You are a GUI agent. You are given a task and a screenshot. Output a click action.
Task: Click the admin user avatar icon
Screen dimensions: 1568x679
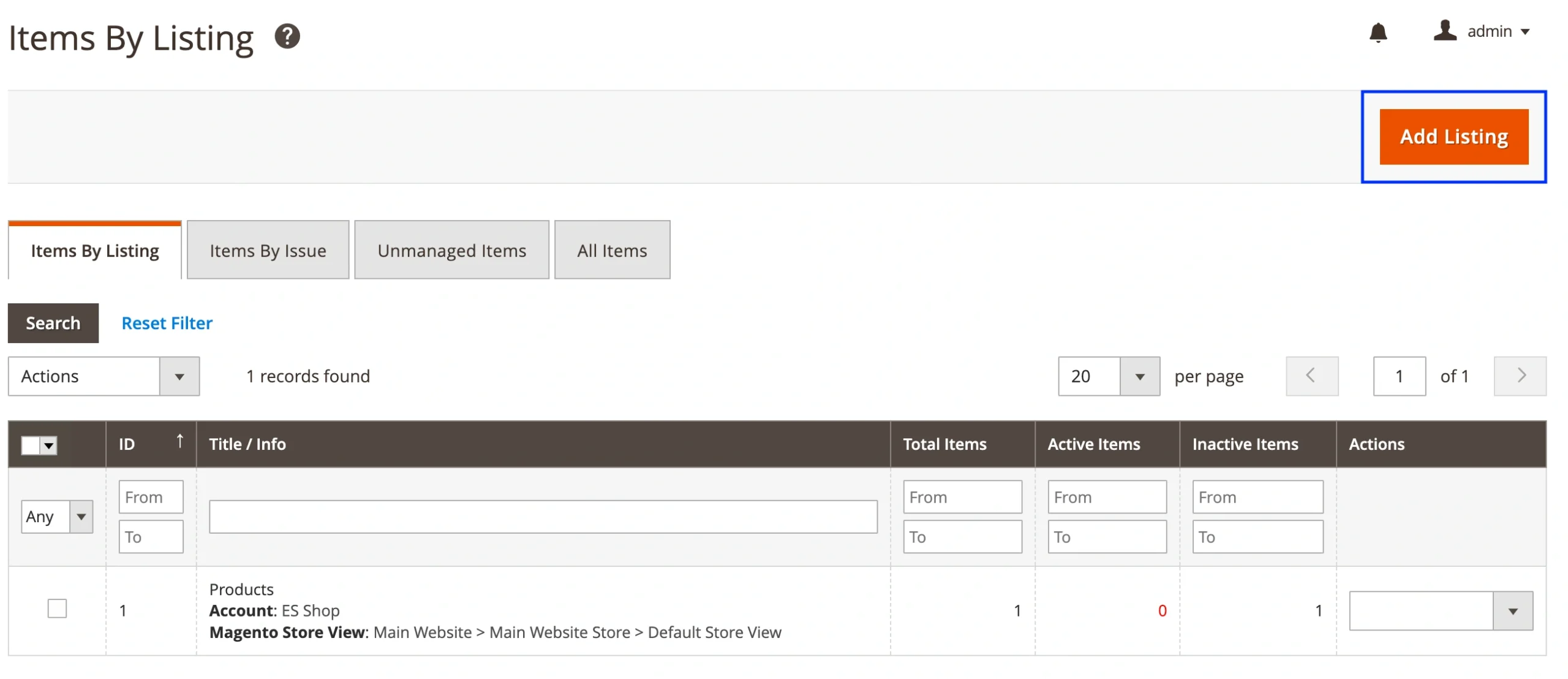tap(1444, 31)
